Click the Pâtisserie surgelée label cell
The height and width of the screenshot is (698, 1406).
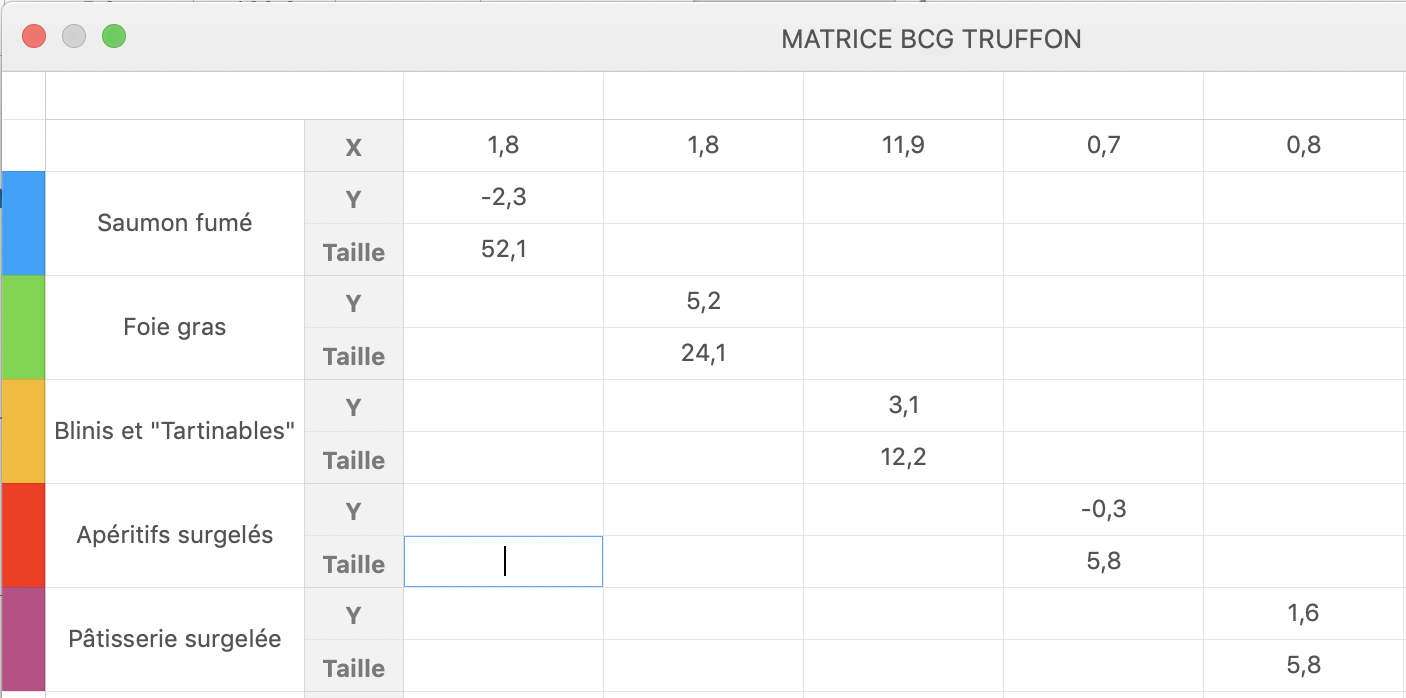175,639
